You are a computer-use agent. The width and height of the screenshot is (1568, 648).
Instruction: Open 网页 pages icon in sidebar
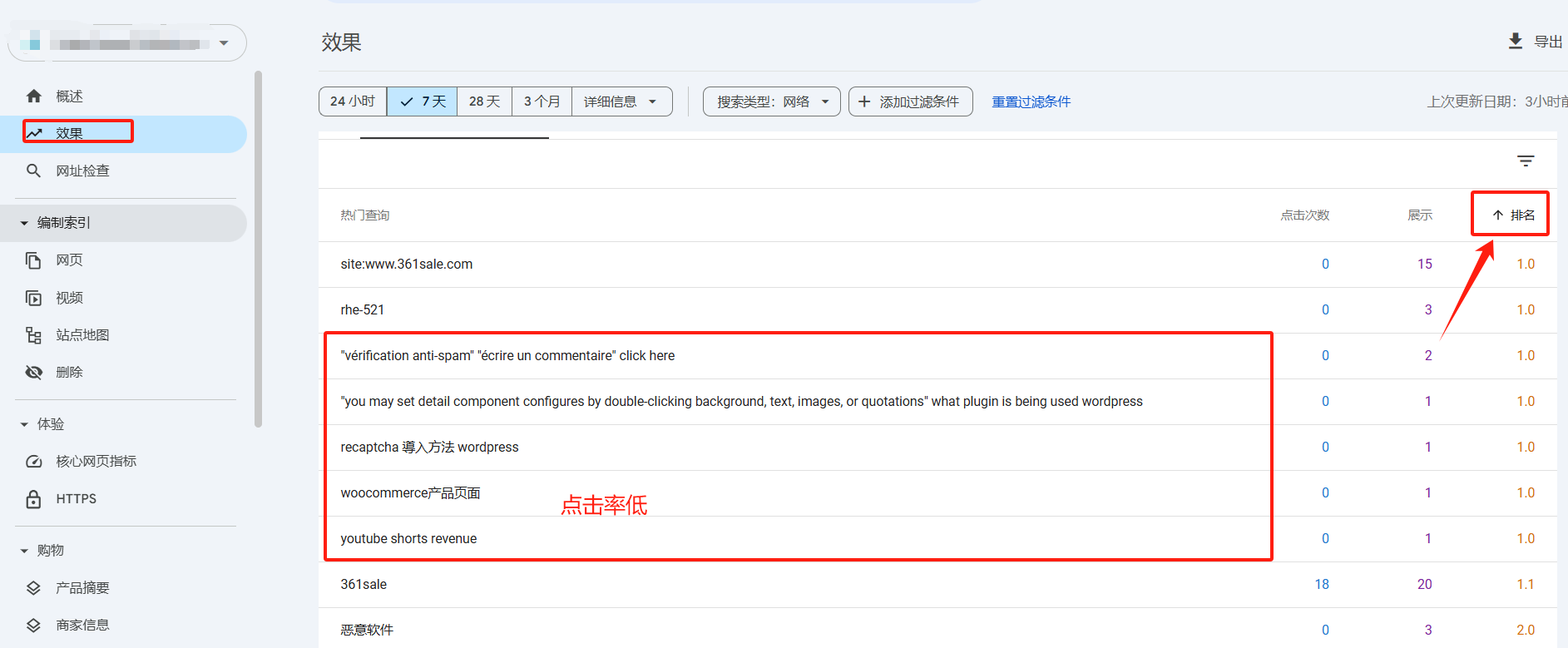34,260
